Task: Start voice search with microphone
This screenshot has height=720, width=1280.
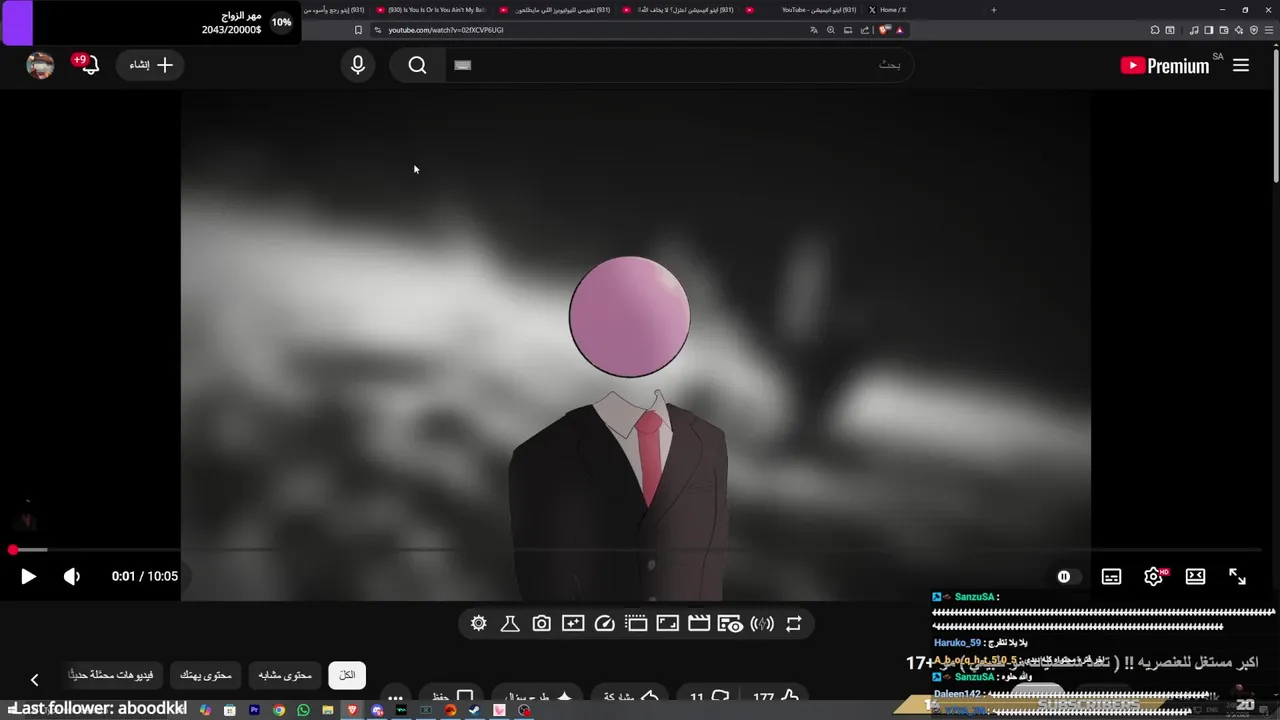Action: click(358, 65)
